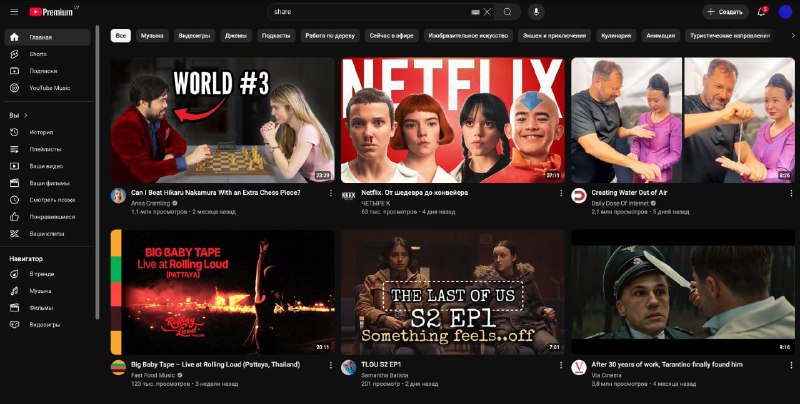The image size is (800, 404).
Task: Open the hamburger guide menu
Action: tap(14, 12)
